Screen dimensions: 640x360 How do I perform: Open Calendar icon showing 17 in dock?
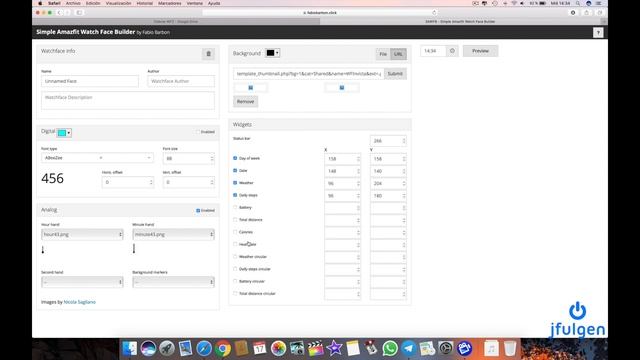(260, 349)
